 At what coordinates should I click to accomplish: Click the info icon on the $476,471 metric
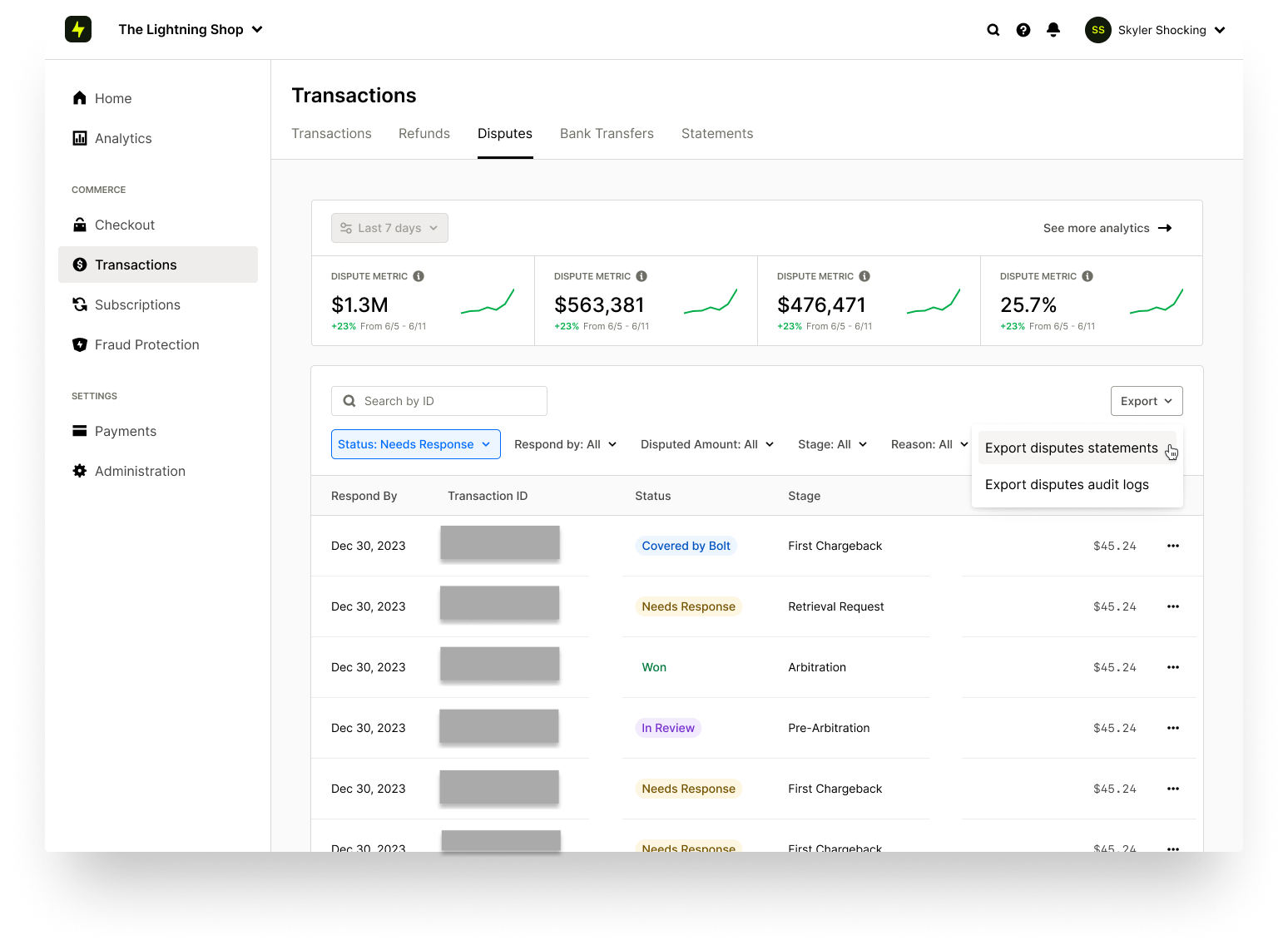tap(864, 276)
